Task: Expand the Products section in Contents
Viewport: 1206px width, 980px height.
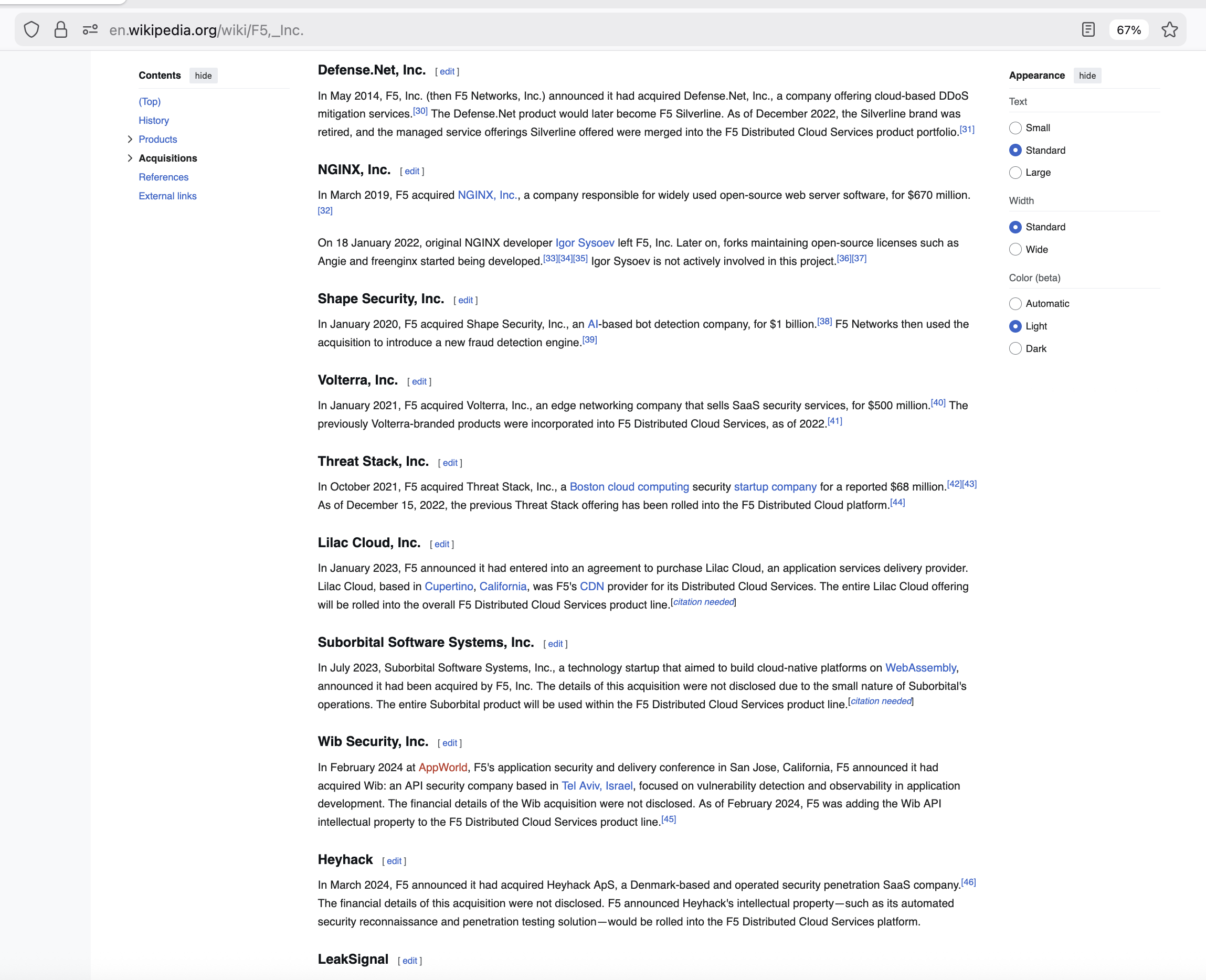Action: pyautogui.click(x=130, y=140)
